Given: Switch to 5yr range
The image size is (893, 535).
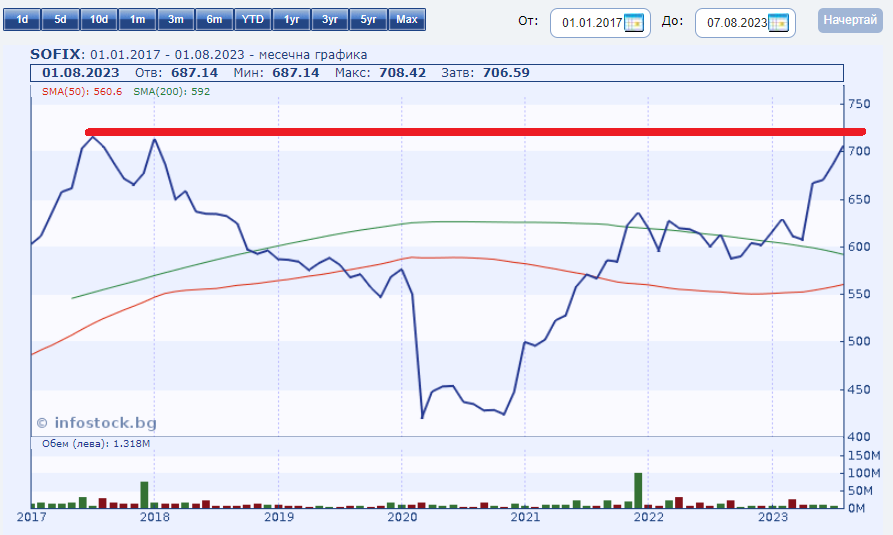Looking at the screenshot, I should [x=368, y=19].
